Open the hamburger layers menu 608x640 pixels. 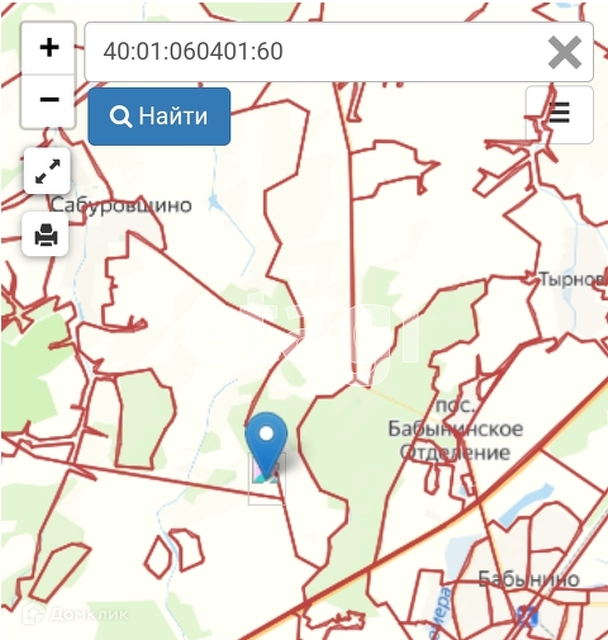coord(559,114)
